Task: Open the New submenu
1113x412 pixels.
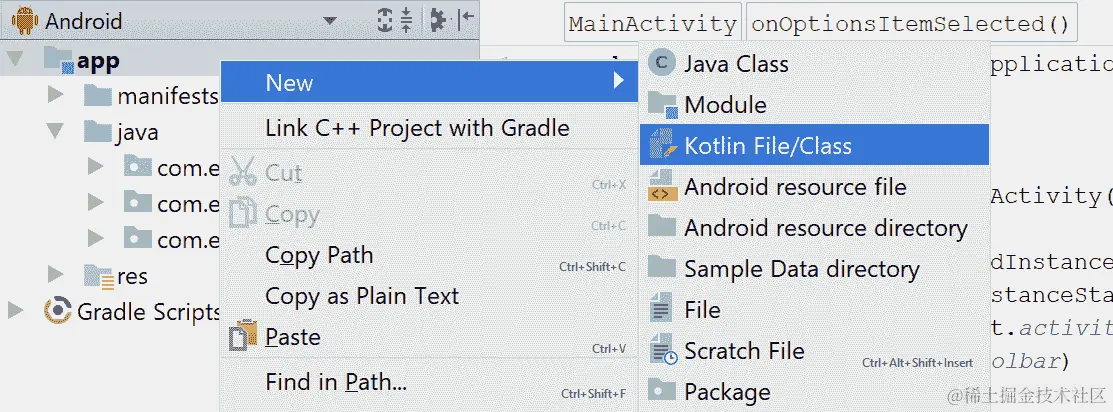Action: tap(429, 82)
